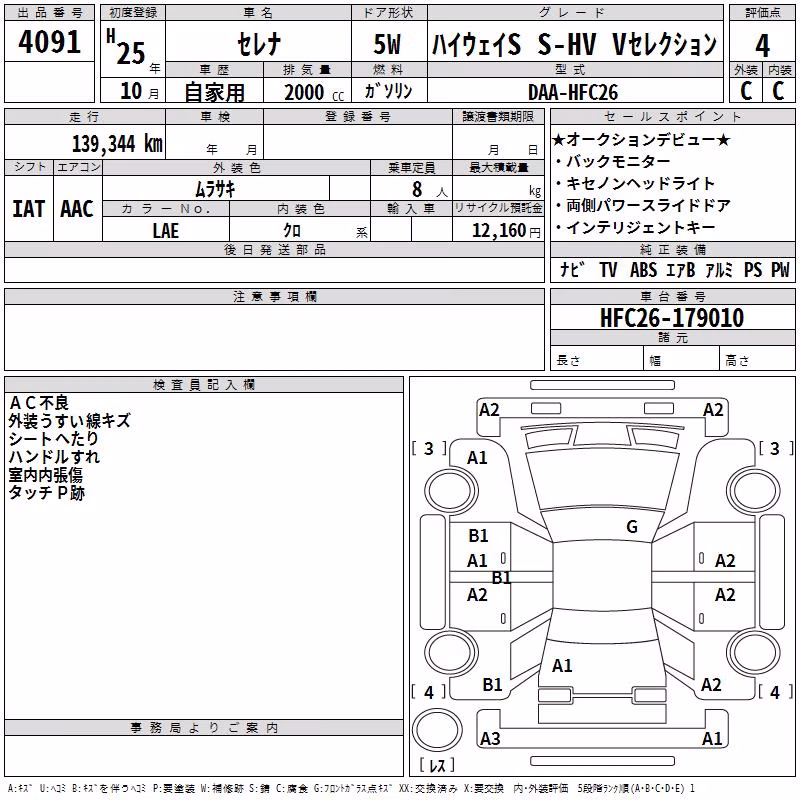Select the mileage 139,344 km
The image size is (800, 800).
(117, 143)
